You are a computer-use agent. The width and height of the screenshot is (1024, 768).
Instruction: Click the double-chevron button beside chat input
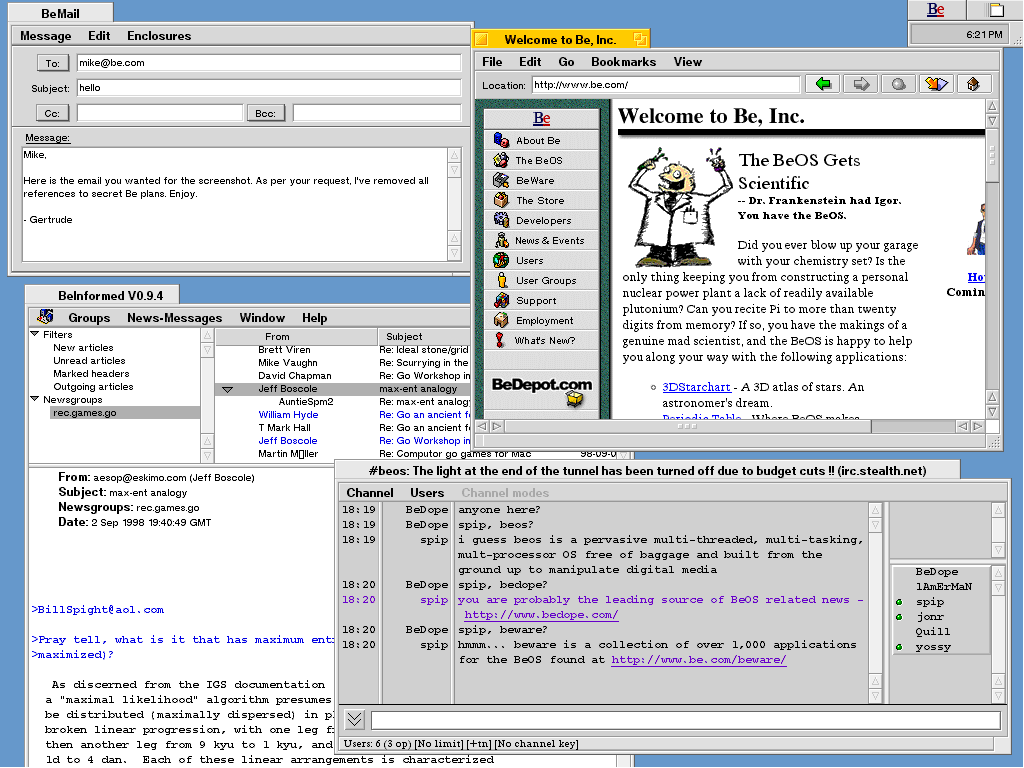pyautogui.click(x=354, y=720)
